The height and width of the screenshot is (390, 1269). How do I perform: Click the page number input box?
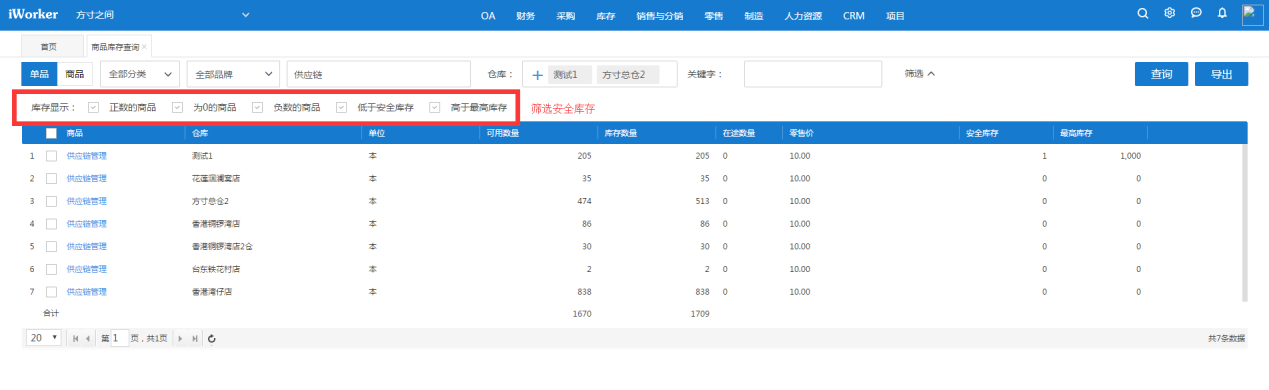coord(119,338)
